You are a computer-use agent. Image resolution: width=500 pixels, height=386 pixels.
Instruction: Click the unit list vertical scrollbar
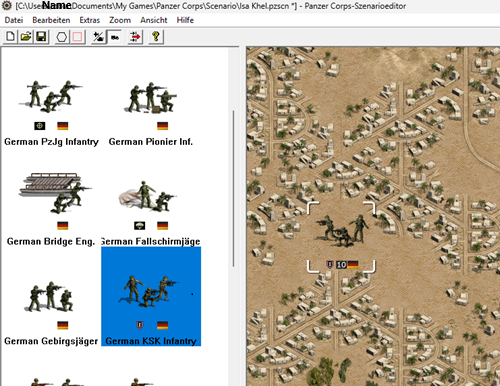233,188
